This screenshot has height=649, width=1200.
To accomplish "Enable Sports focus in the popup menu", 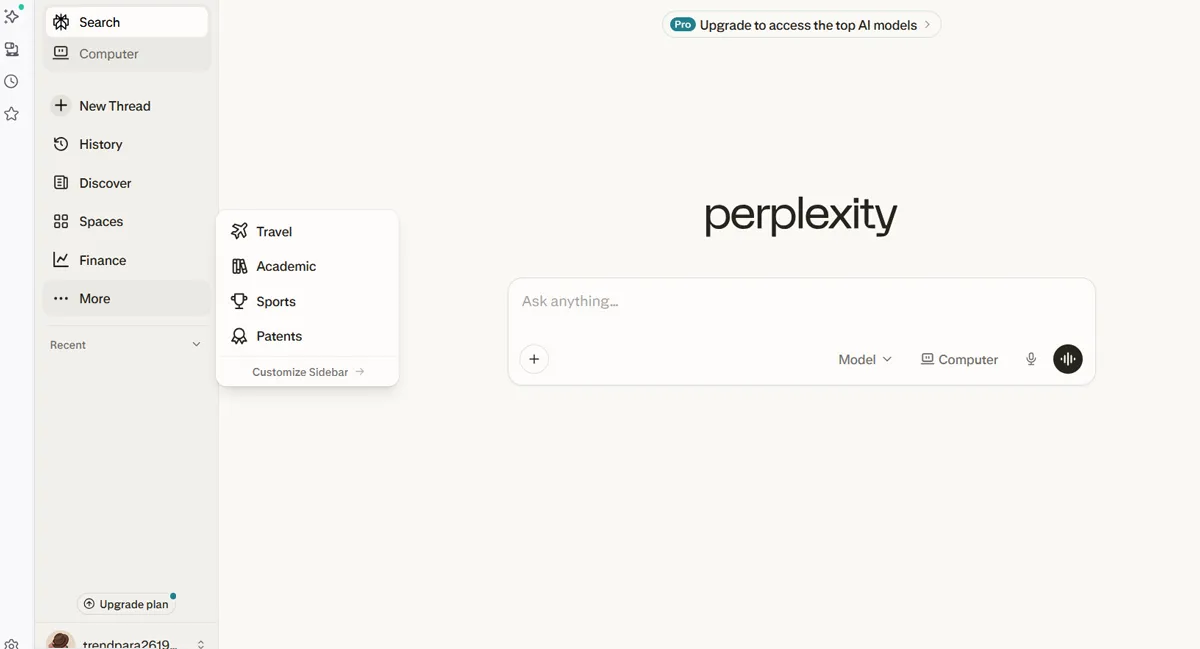I will point(276,301).
